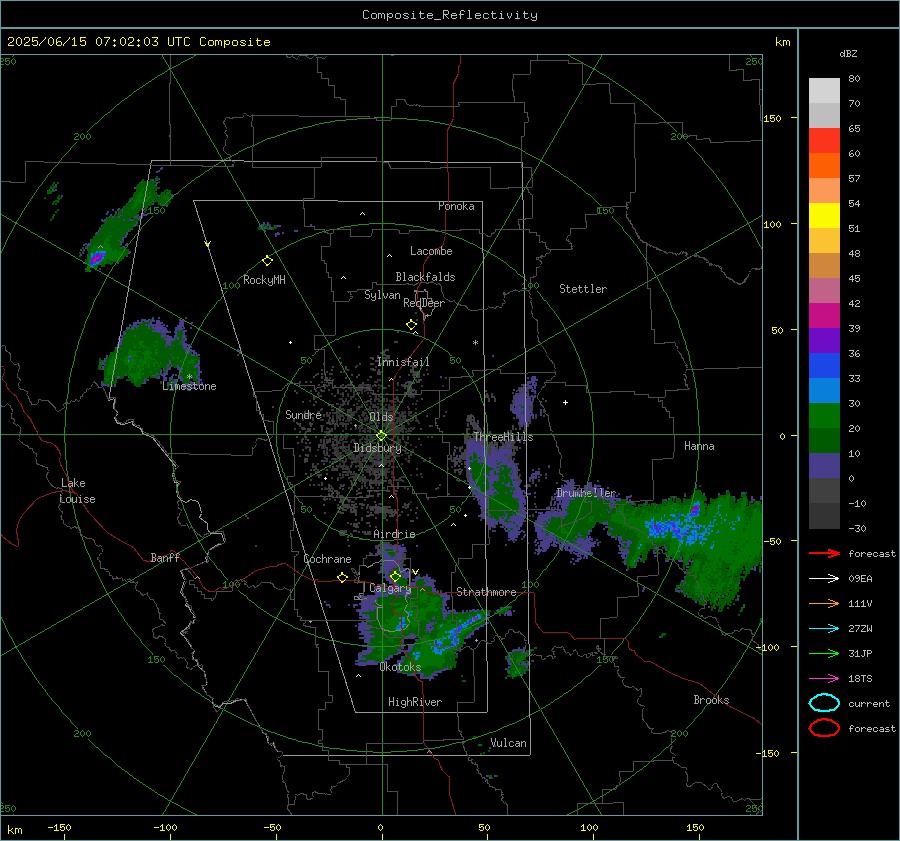Click the RedDeer city label

[424, 303]
